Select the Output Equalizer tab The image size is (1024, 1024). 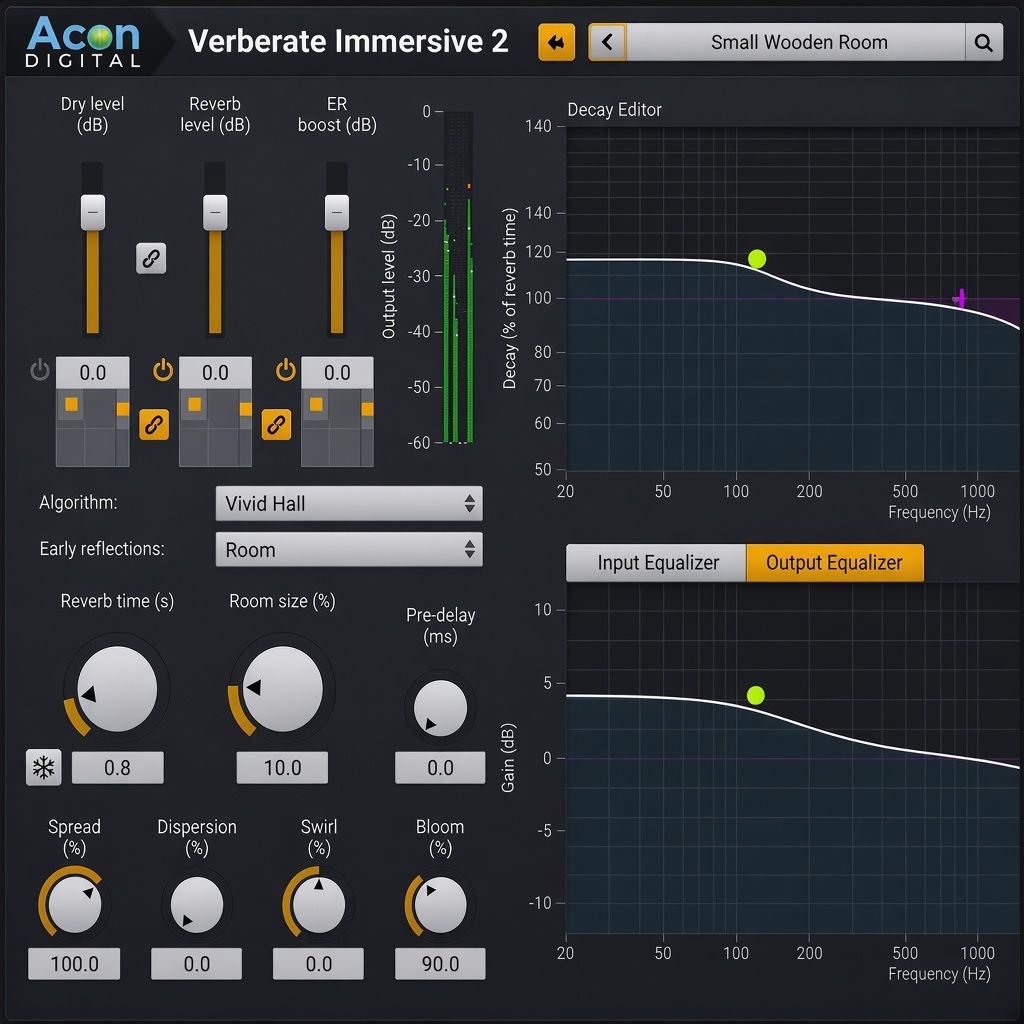click(x=835, y=563)
